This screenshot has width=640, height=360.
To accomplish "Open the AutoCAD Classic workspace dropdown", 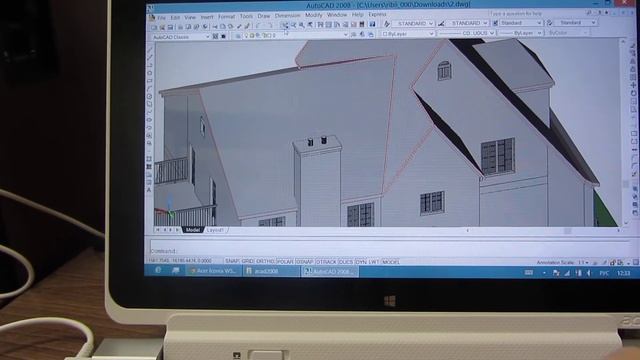I will coord(181,37).
